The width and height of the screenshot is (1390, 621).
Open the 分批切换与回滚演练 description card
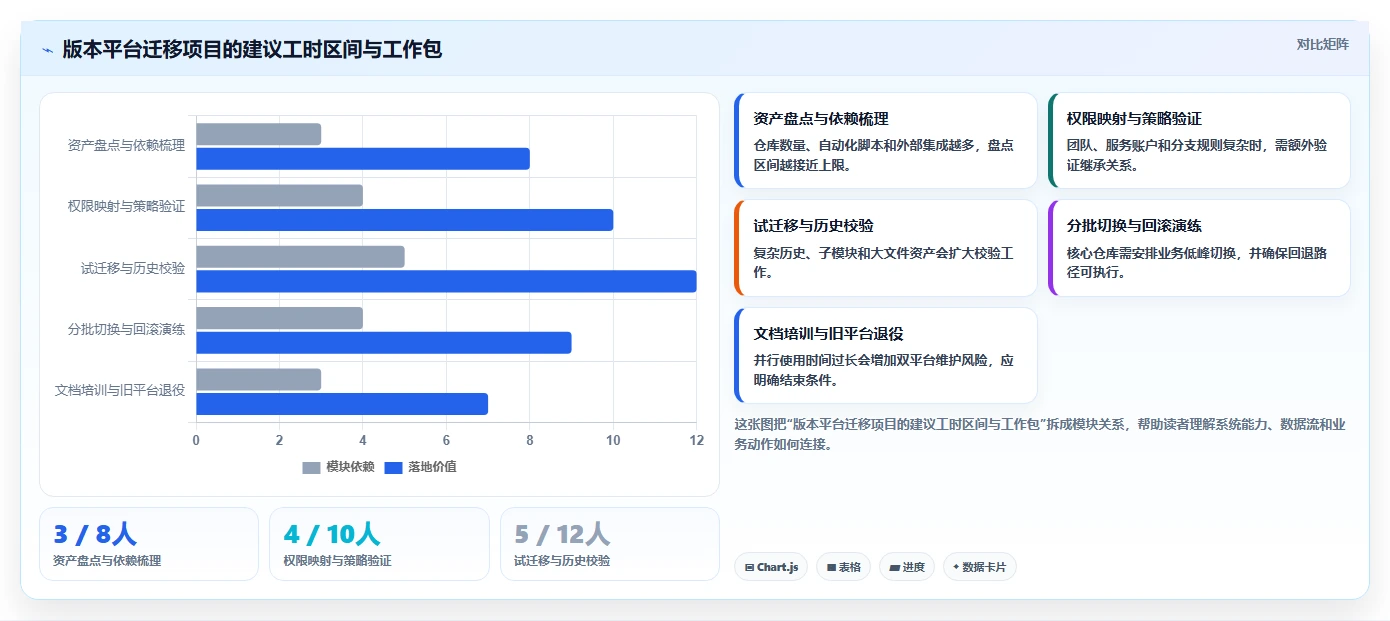click(1199, 248)
